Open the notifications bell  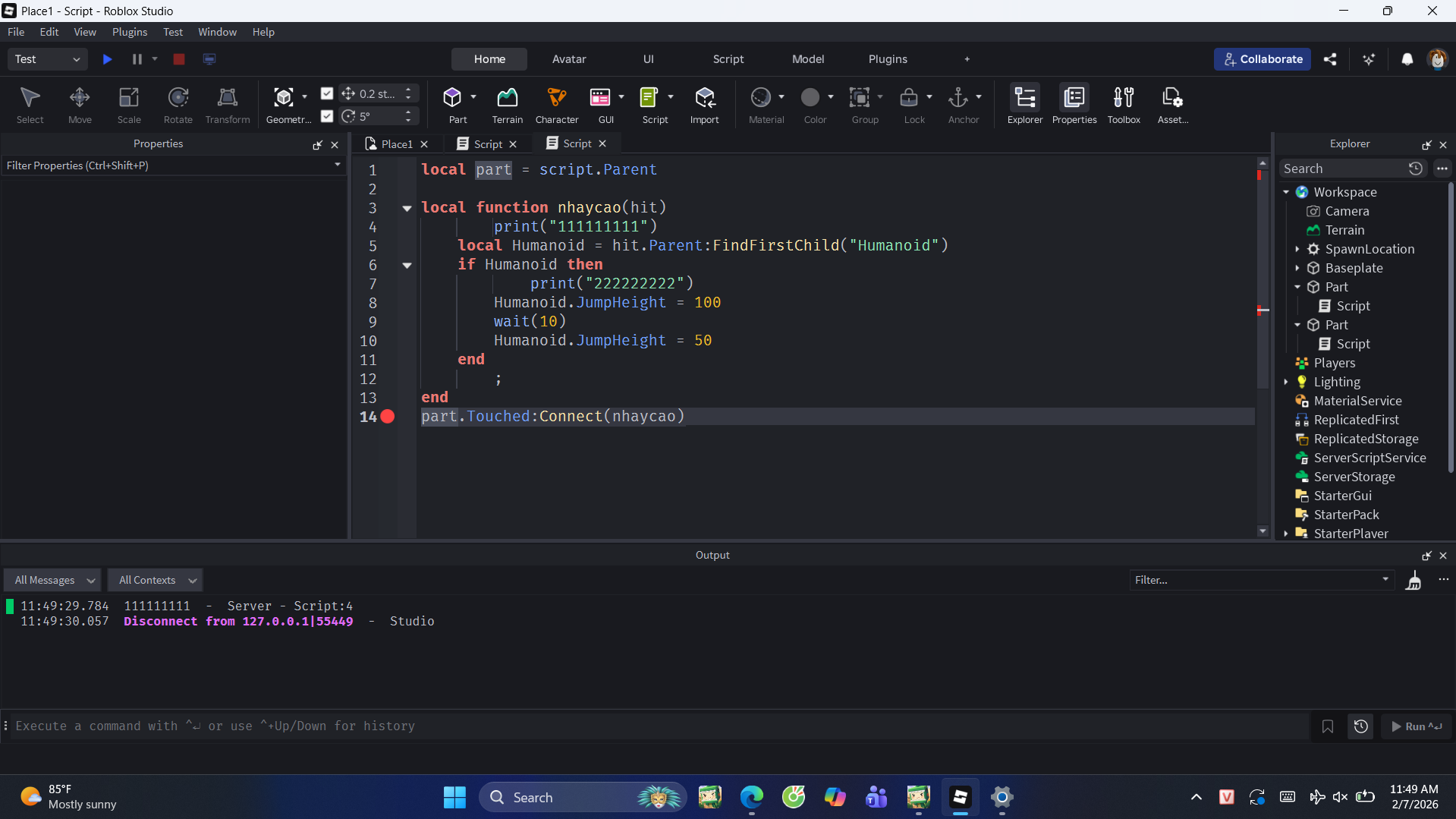point(1407,59)
